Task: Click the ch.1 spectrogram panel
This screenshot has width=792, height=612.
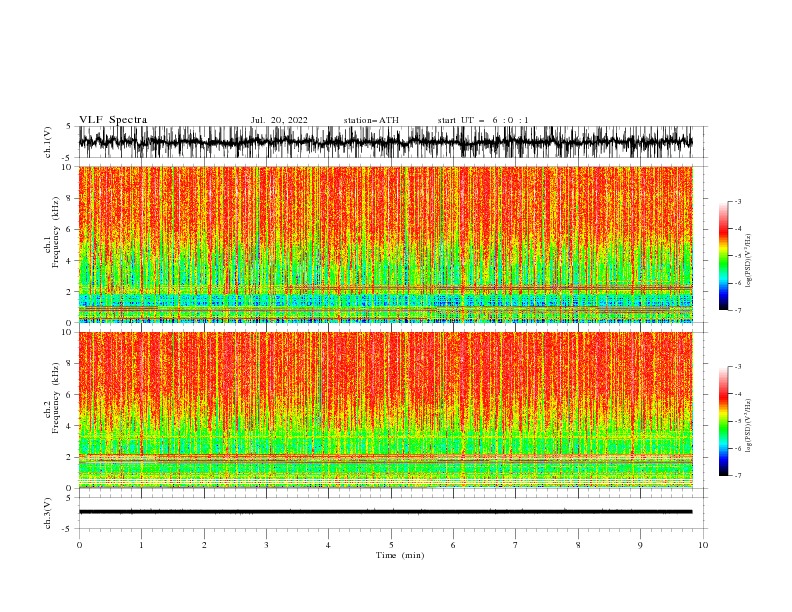Action: tap(386, 244)
